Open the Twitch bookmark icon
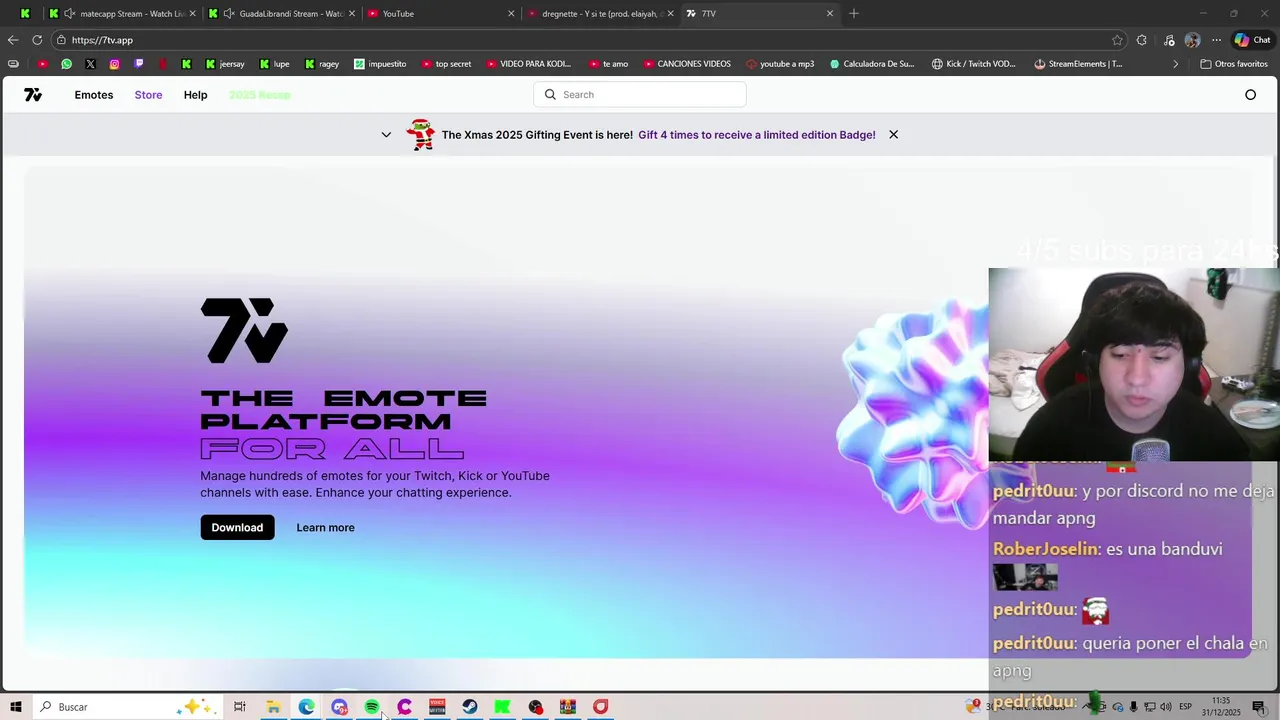Screen dimensions: 1280x720 tap(138, 64)
